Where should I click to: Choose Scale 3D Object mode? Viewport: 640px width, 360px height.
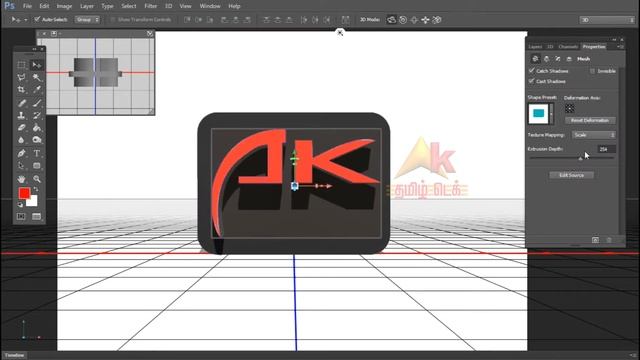point(437,20)
